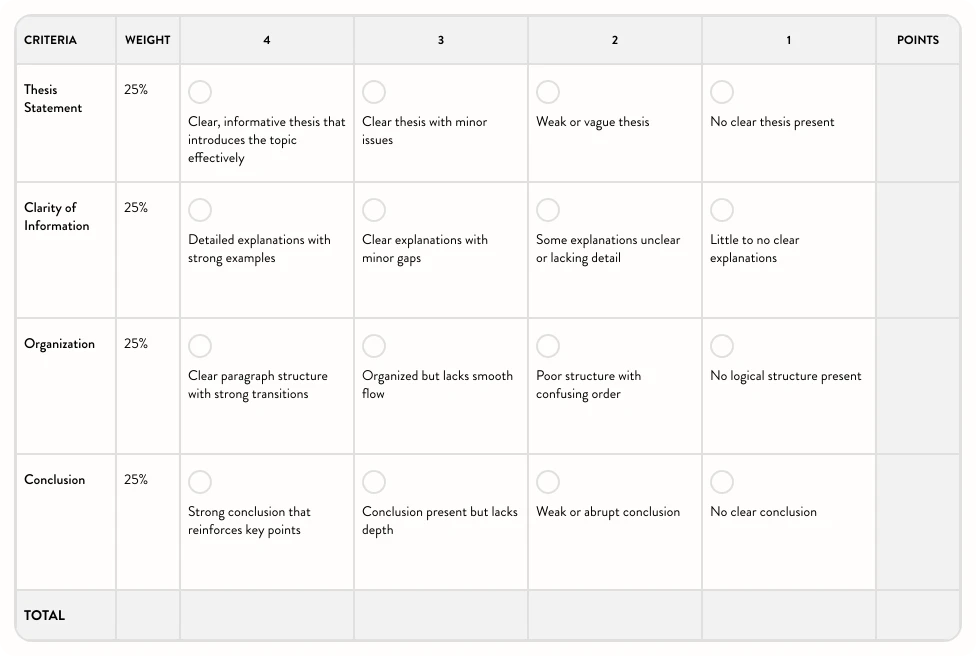Select "No logical structure present" radio
This screenshot has height=656, width=976.
point(722,346)
